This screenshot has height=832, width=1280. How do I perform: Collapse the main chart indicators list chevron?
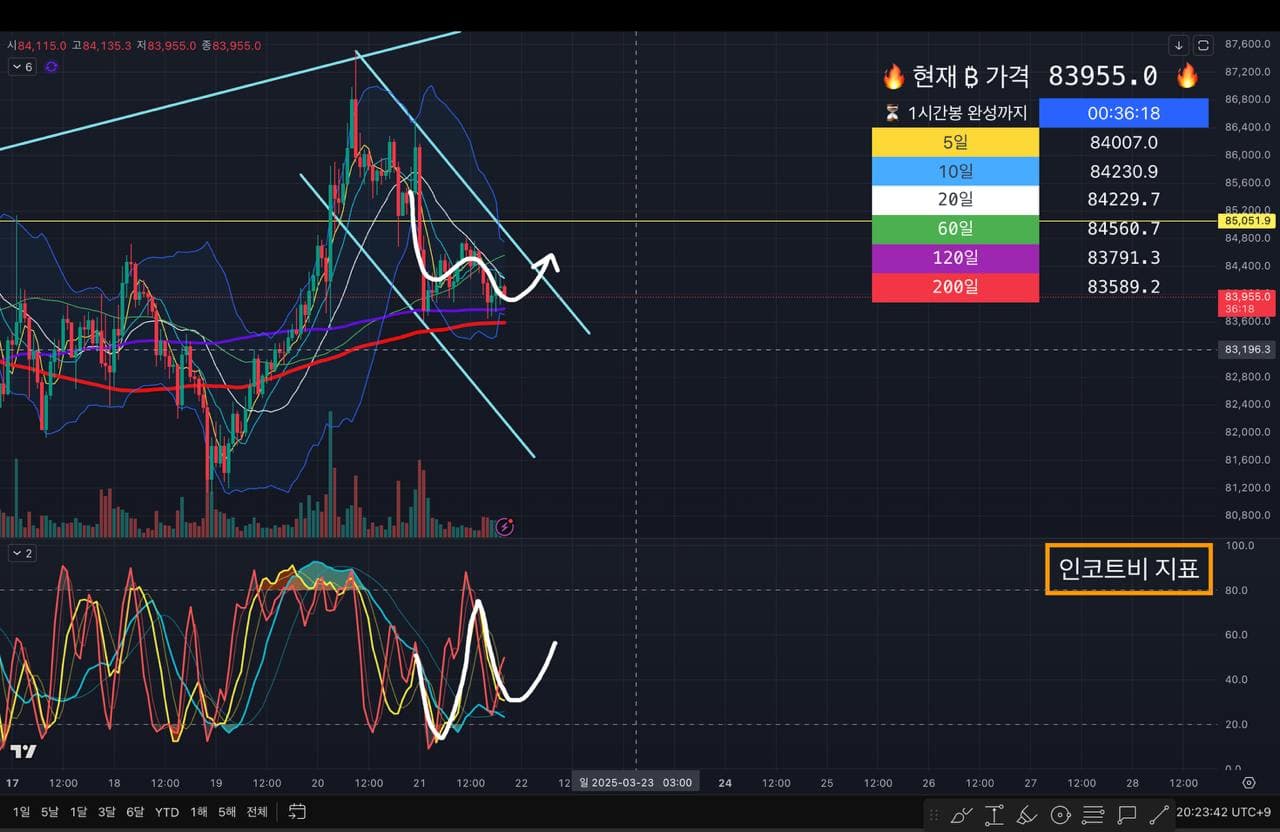(x=20, y=67)
